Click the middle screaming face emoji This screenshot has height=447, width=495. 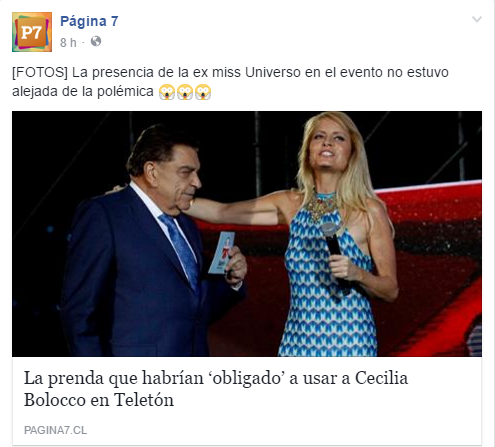click(x=185, y=92)
